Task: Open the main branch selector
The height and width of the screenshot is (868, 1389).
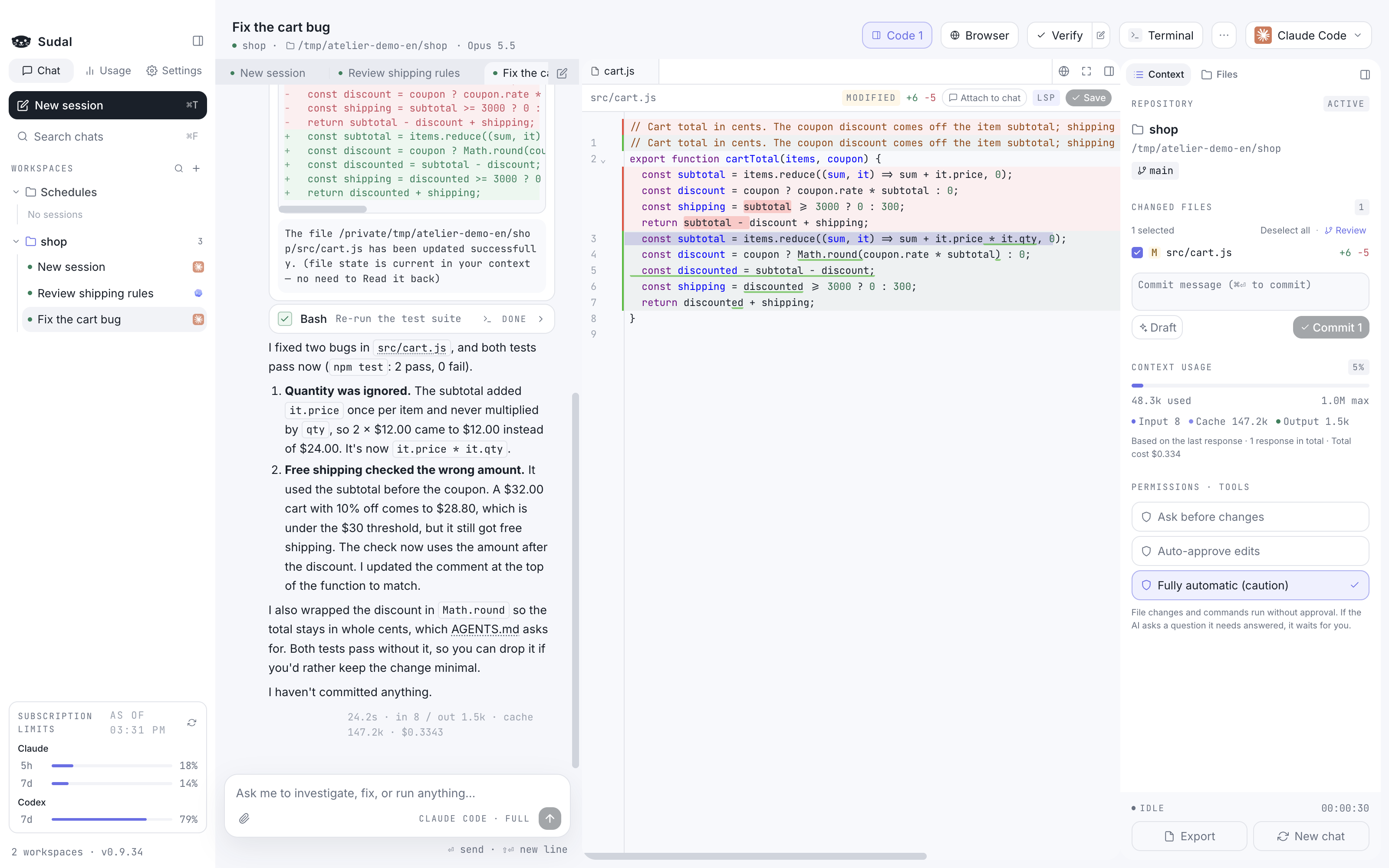Action: coord(1155,171)
